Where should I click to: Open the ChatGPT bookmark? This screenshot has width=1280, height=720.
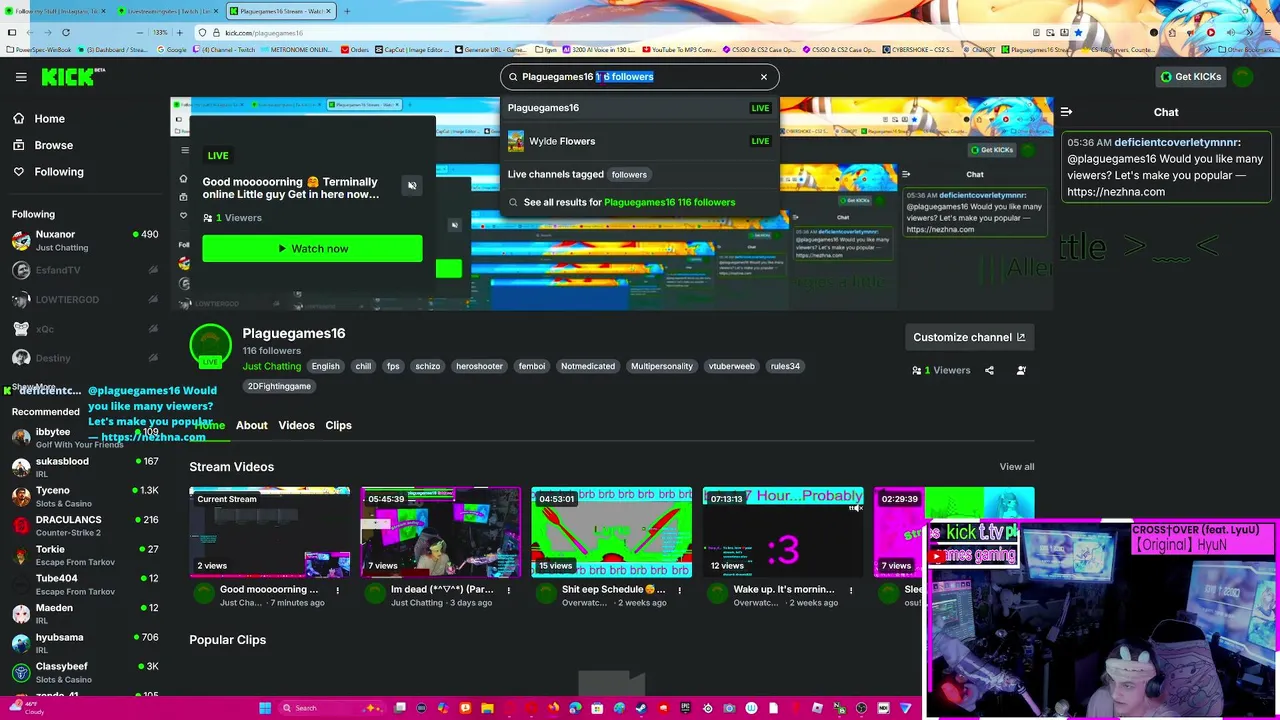(981, 49)
